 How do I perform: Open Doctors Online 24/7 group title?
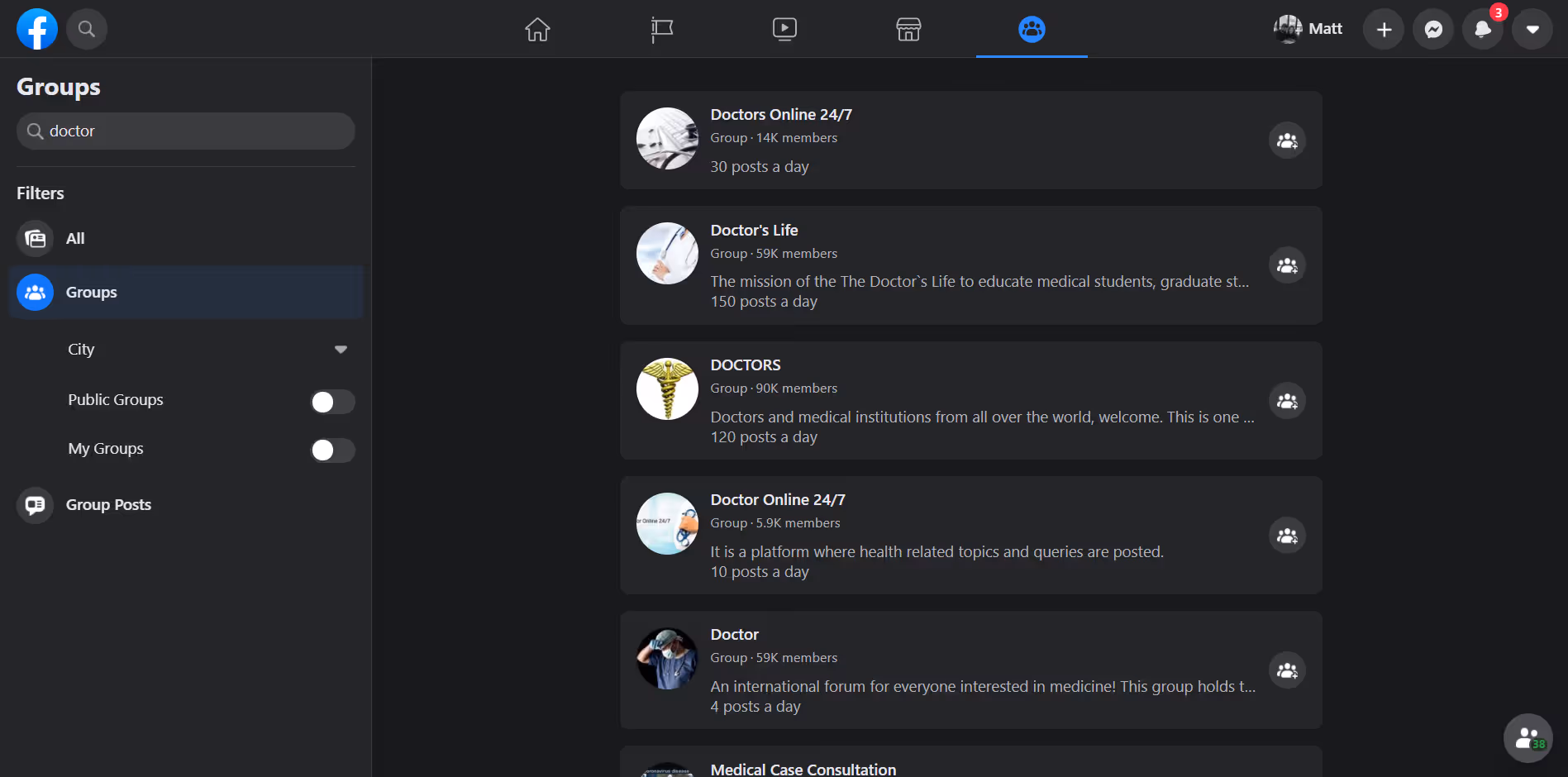pyautogui.click(x=781, y=114)
